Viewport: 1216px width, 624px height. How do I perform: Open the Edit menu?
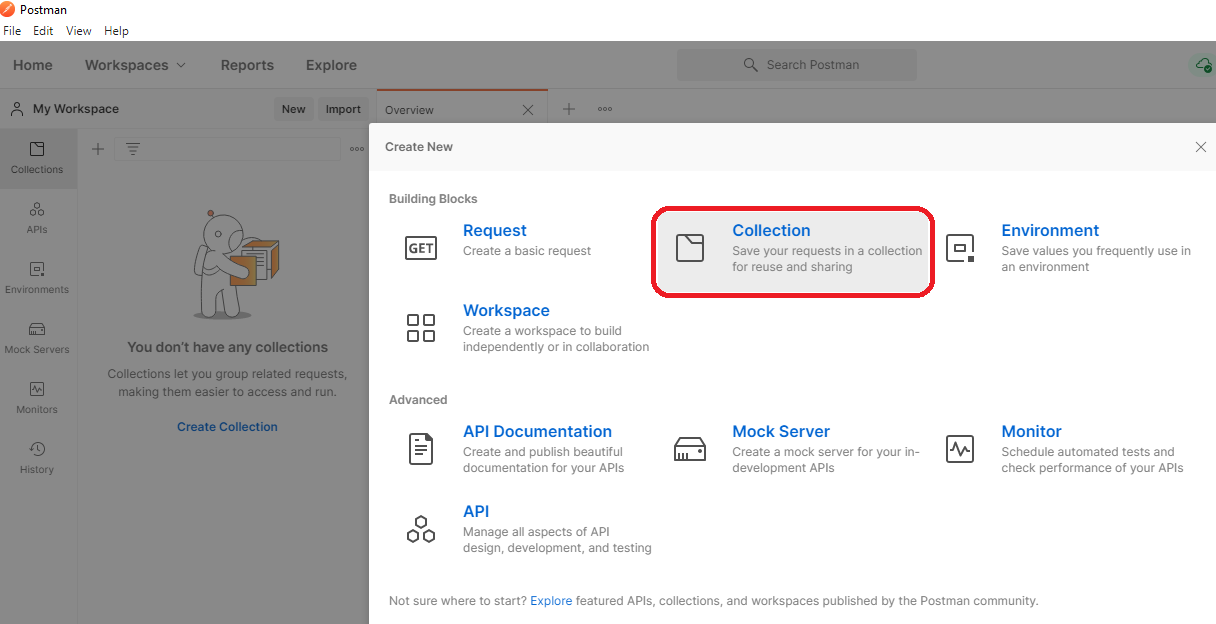pos(43,31)
